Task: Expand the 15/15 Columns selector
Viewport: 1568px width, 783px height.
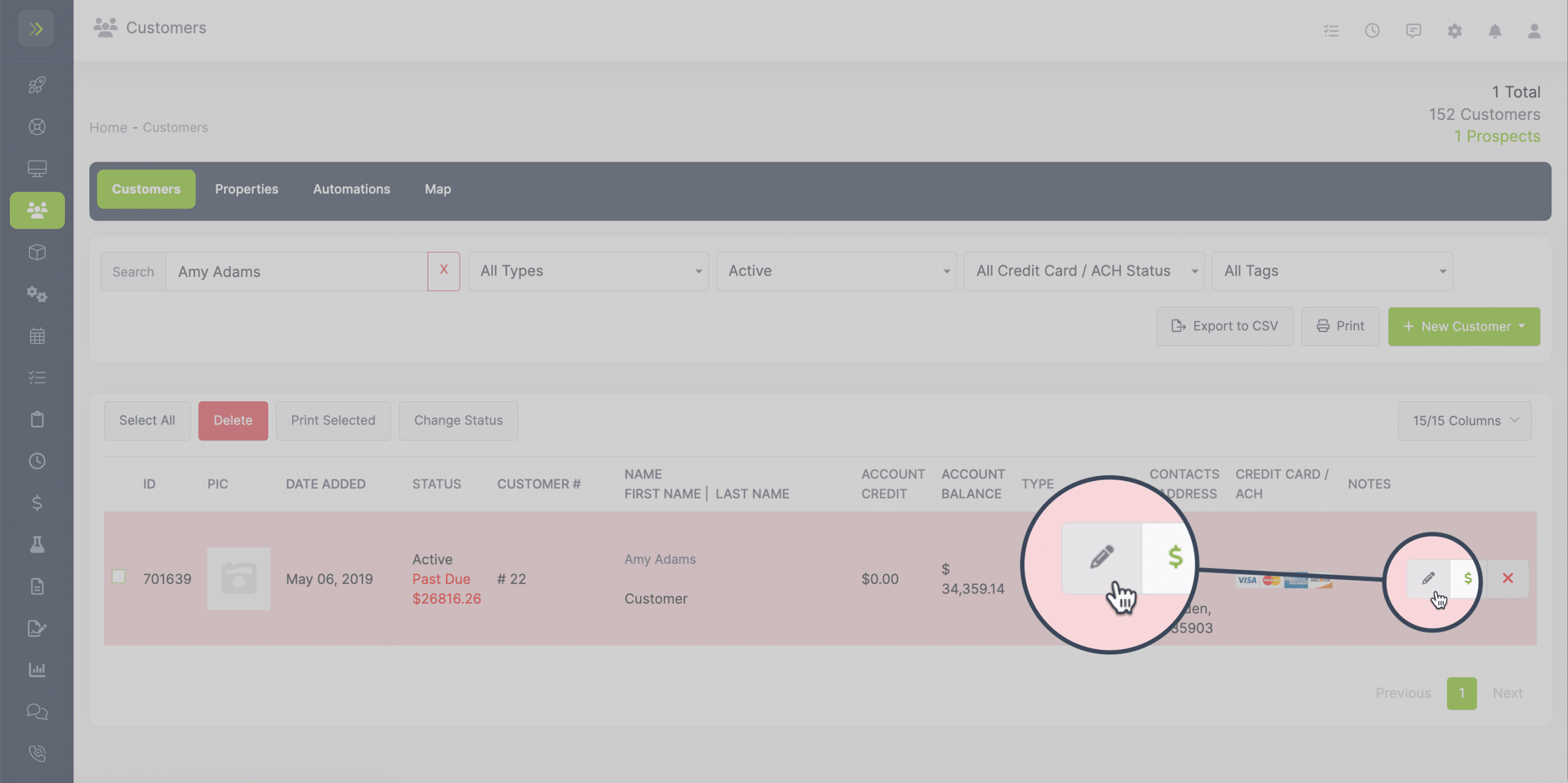Action: [1464, 421]
